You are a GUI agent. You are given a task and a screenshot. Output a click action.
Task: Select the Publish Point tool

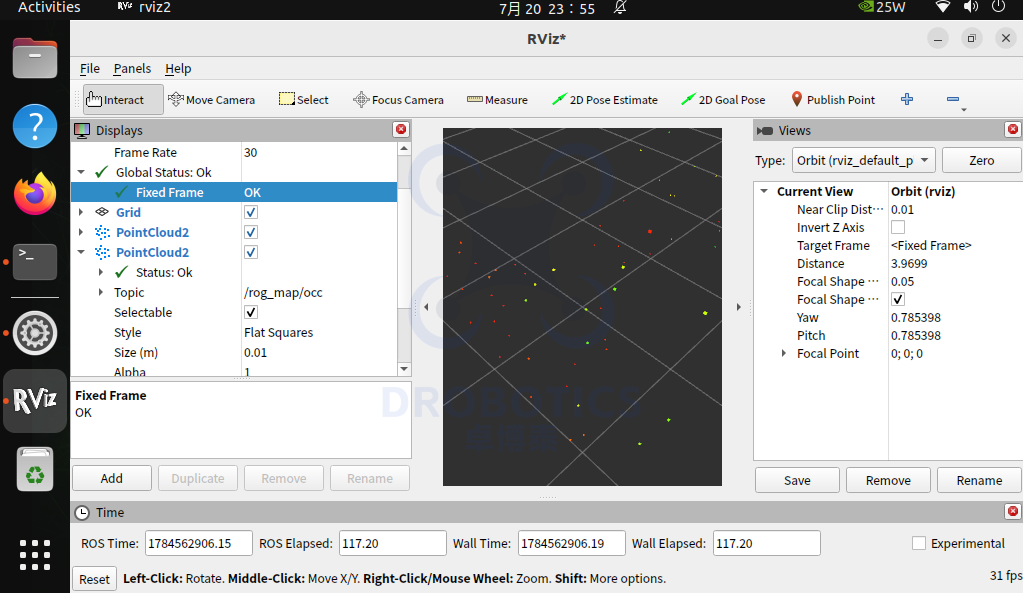pos(833,100)
